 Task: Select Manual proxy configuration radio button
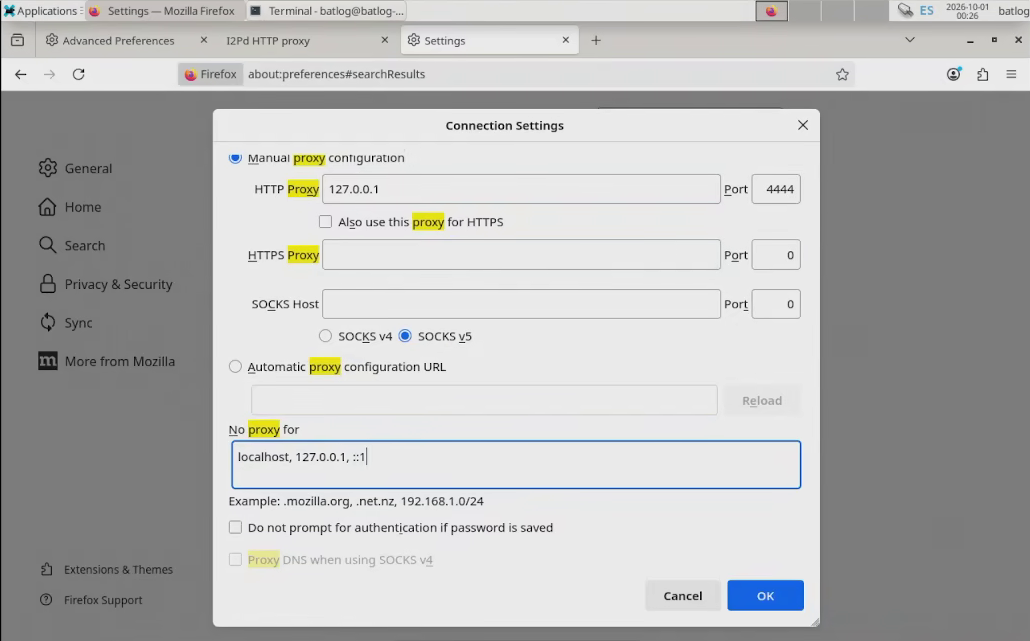click(235, 158)
